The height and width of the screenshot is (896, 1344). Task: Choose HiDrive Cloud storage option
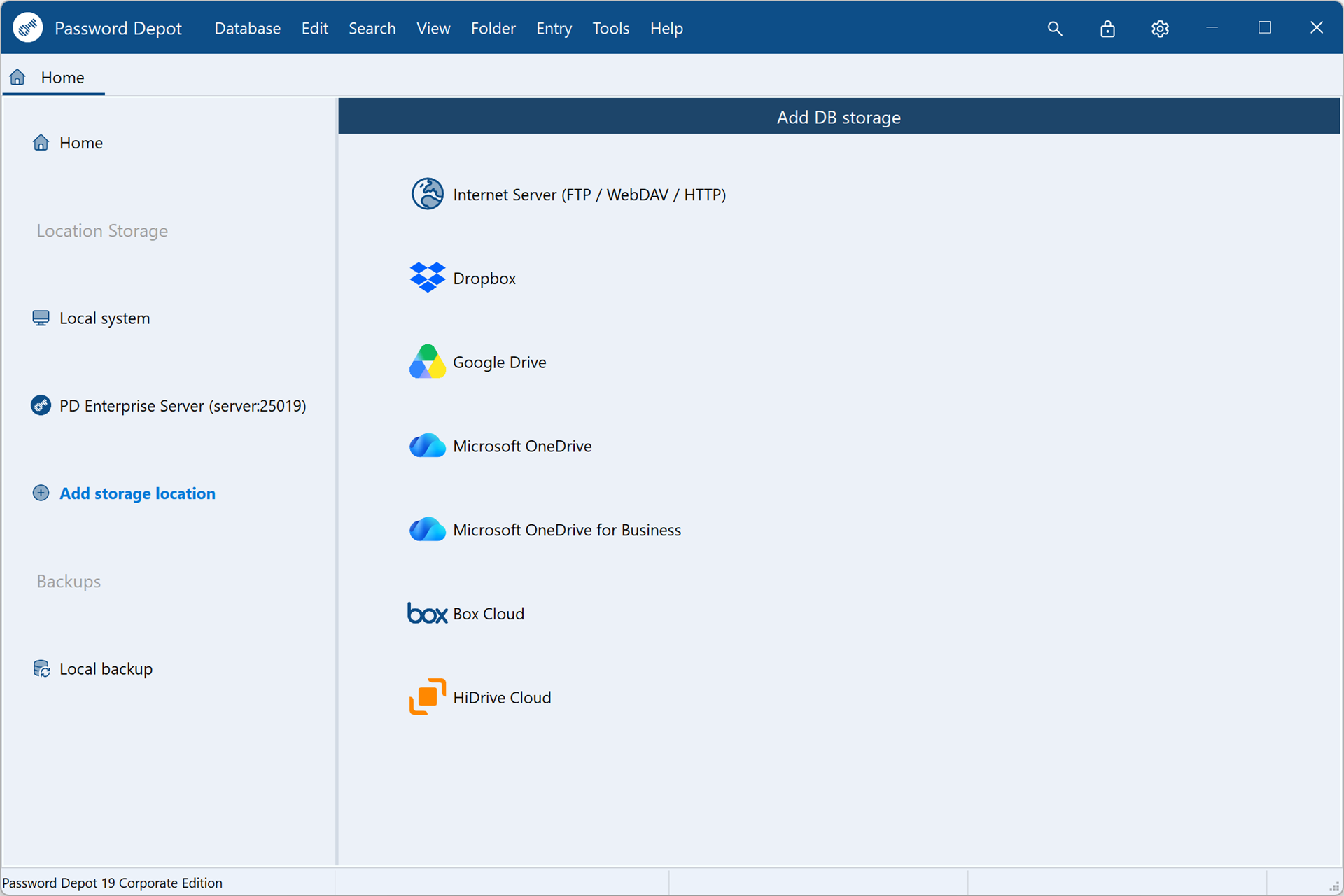[x=502, y=698]
